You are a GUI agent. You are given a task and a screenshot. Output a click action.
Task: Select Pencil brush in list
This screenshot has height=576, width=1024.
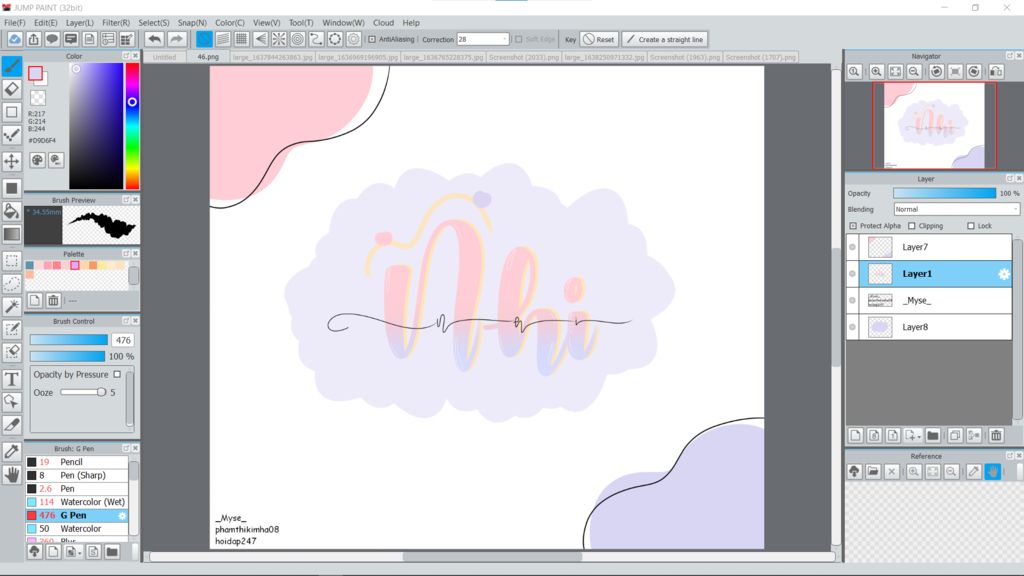click(77, 462)
